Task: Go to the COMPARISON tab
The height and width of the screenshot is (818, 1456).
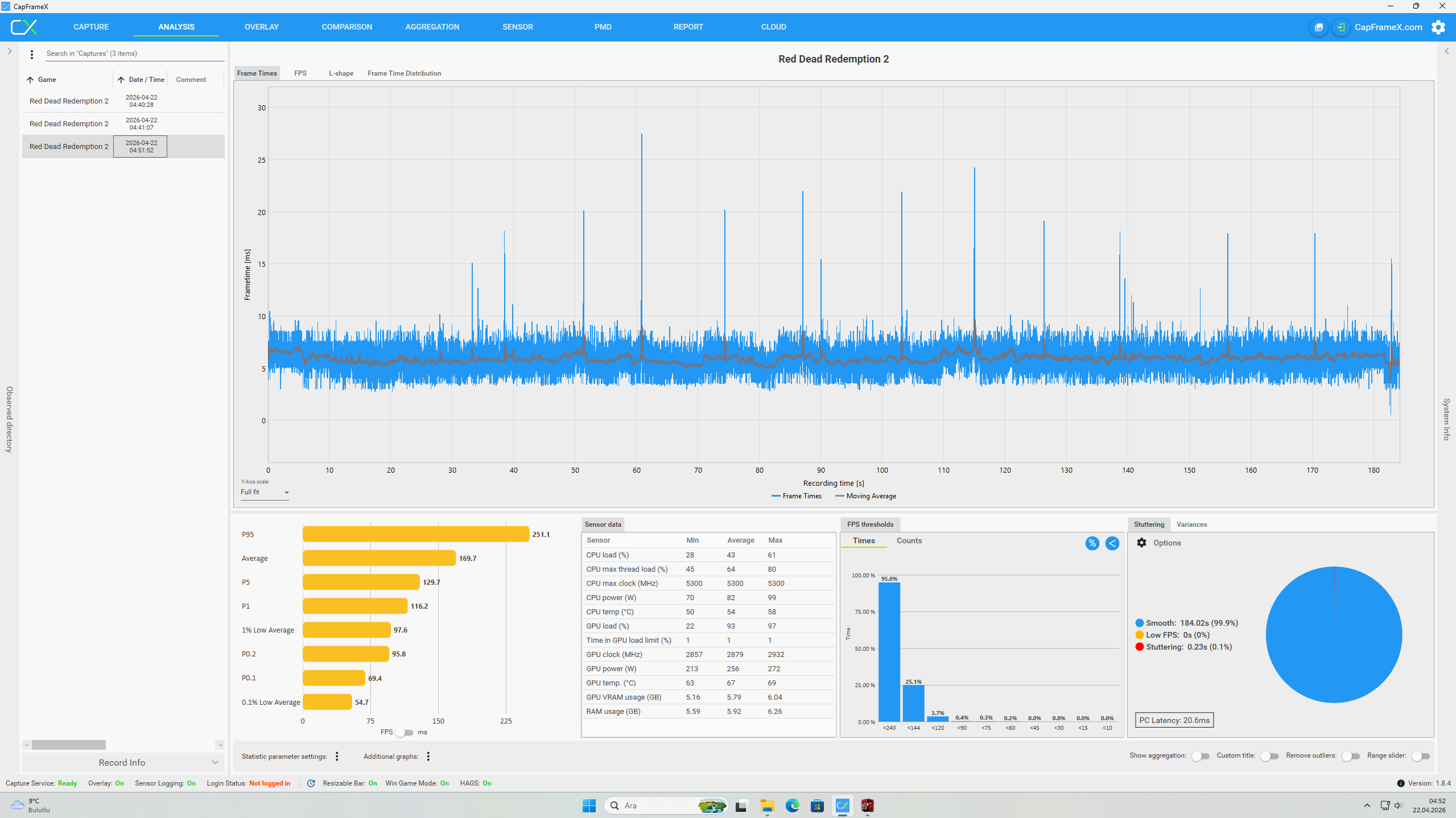Action: click(347, 27)
